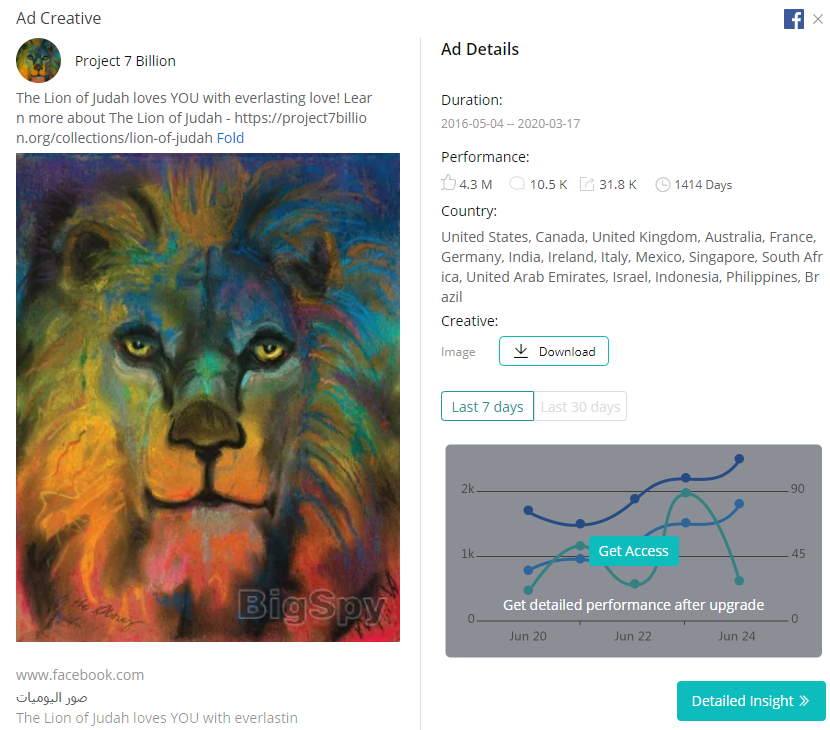Click the download arrow icon
The image size is (830, 730).
(x=521, y=351)
